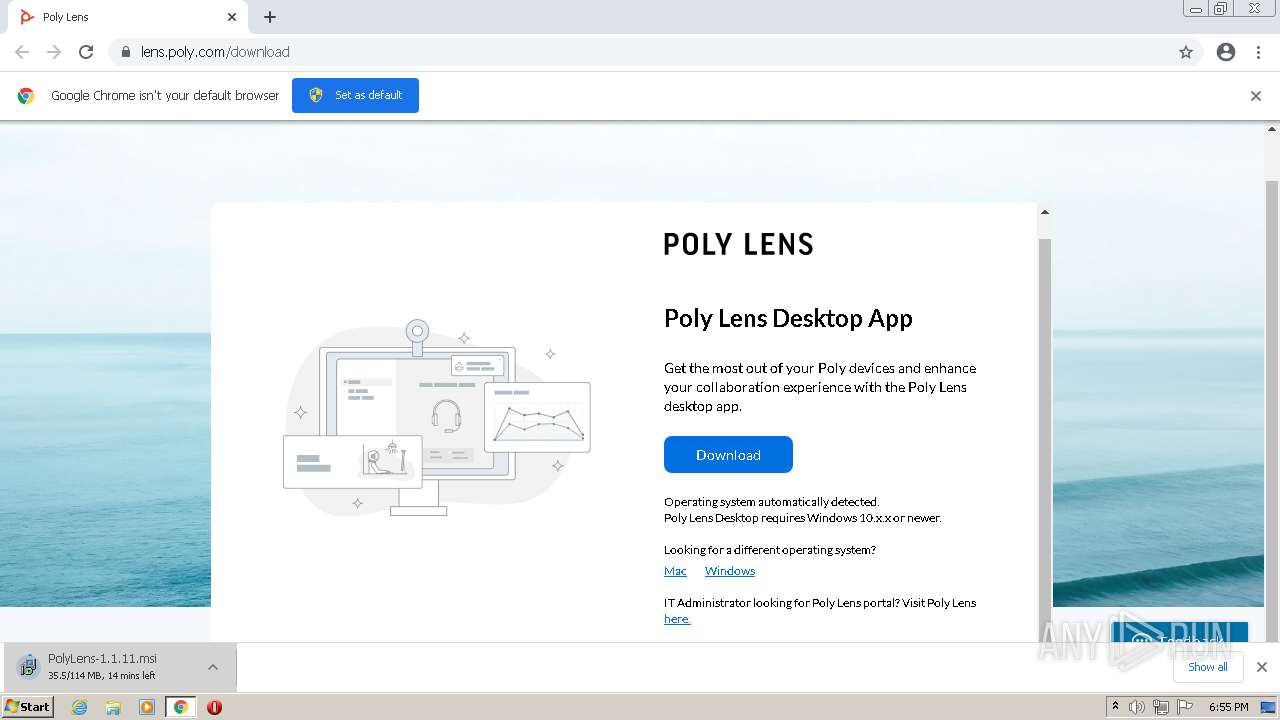Click the red stop taskbar icon

click(214, 707)
